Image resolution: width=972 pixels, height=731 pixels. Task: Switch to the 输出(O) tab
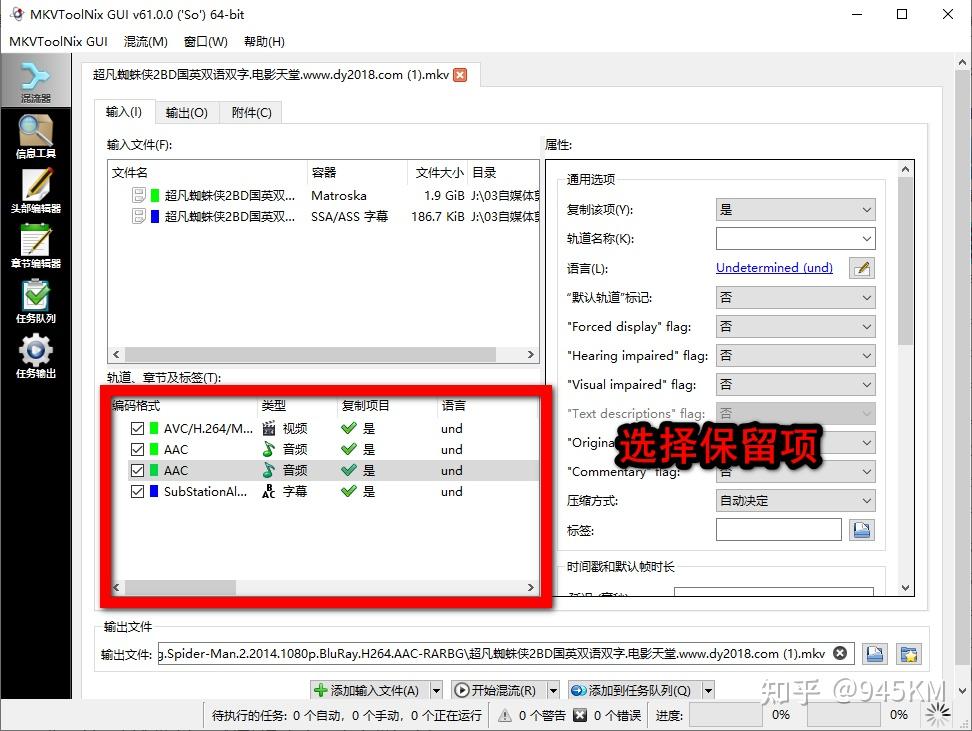186,112
